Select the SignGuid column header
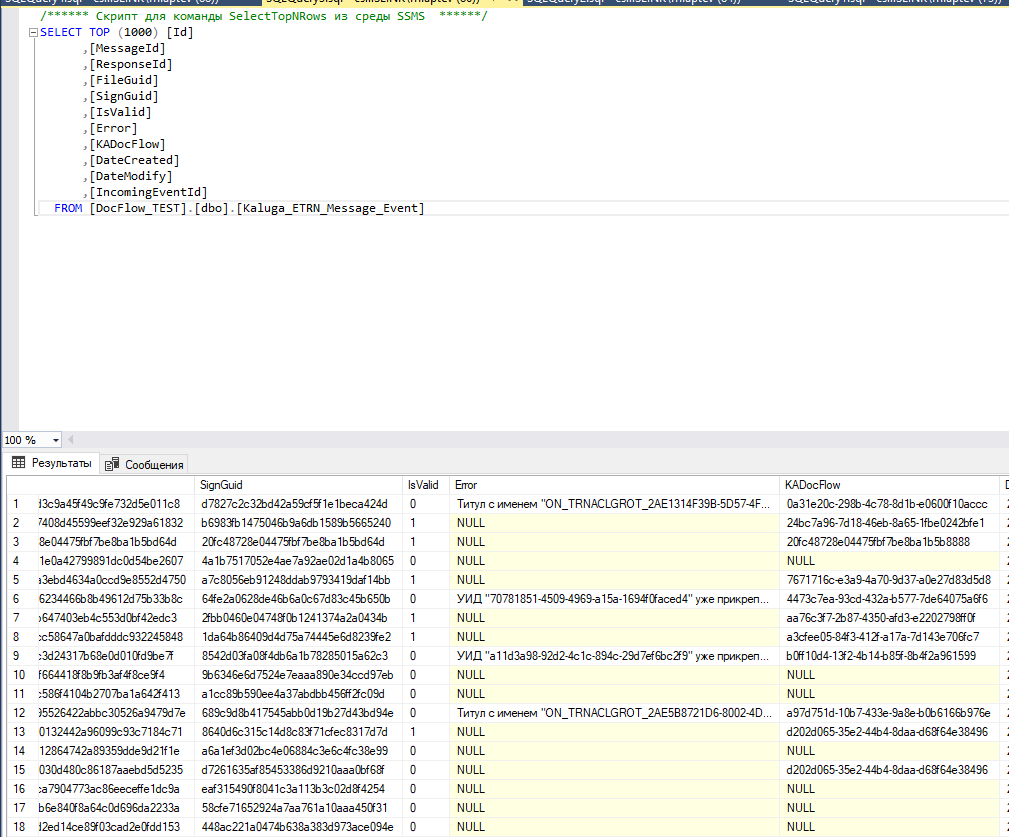This screenshot has width=1009, height=837. pos(298,485)
